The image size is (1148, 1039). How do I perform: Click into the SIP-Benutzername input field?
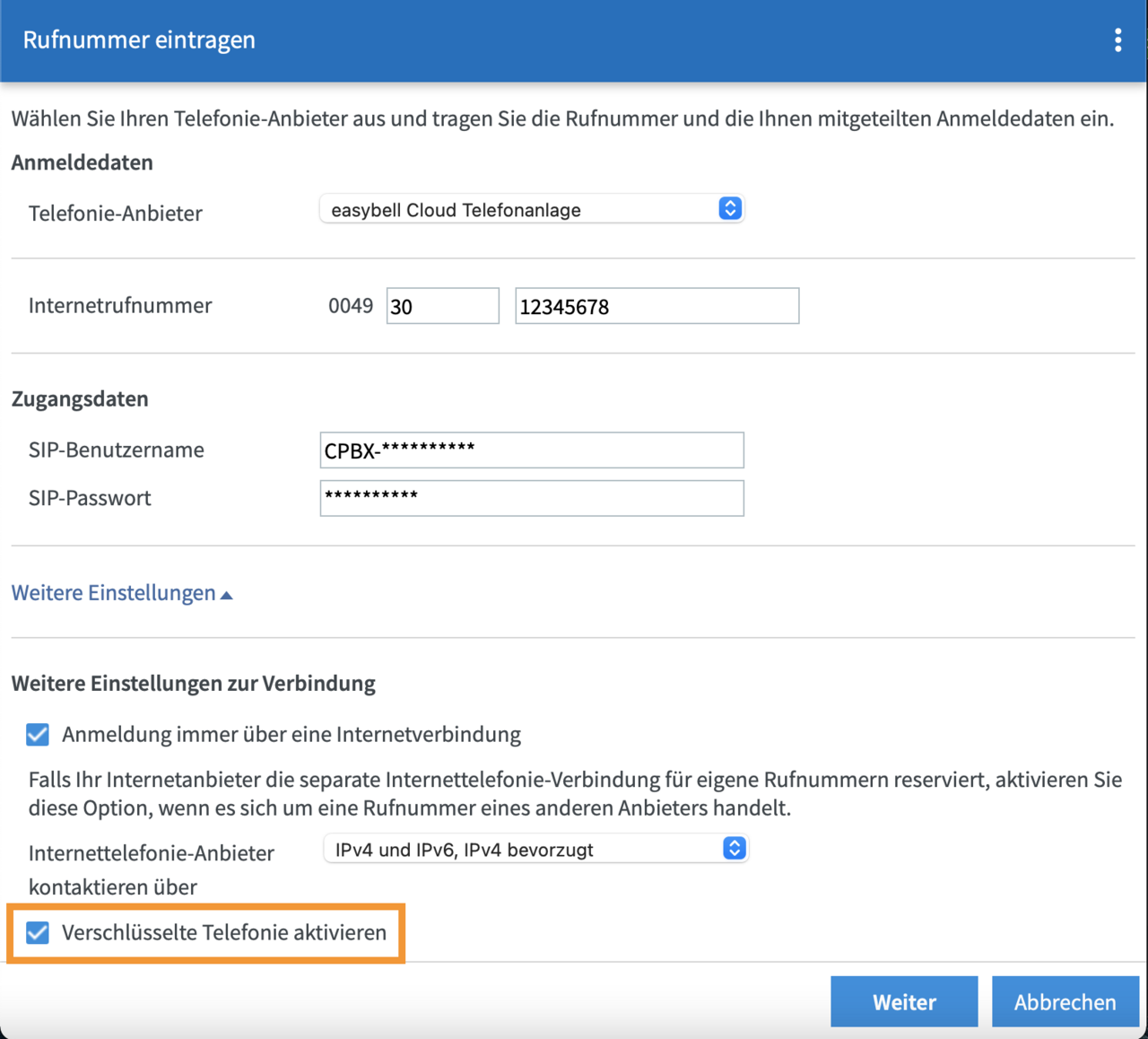[x=532, y=450]
